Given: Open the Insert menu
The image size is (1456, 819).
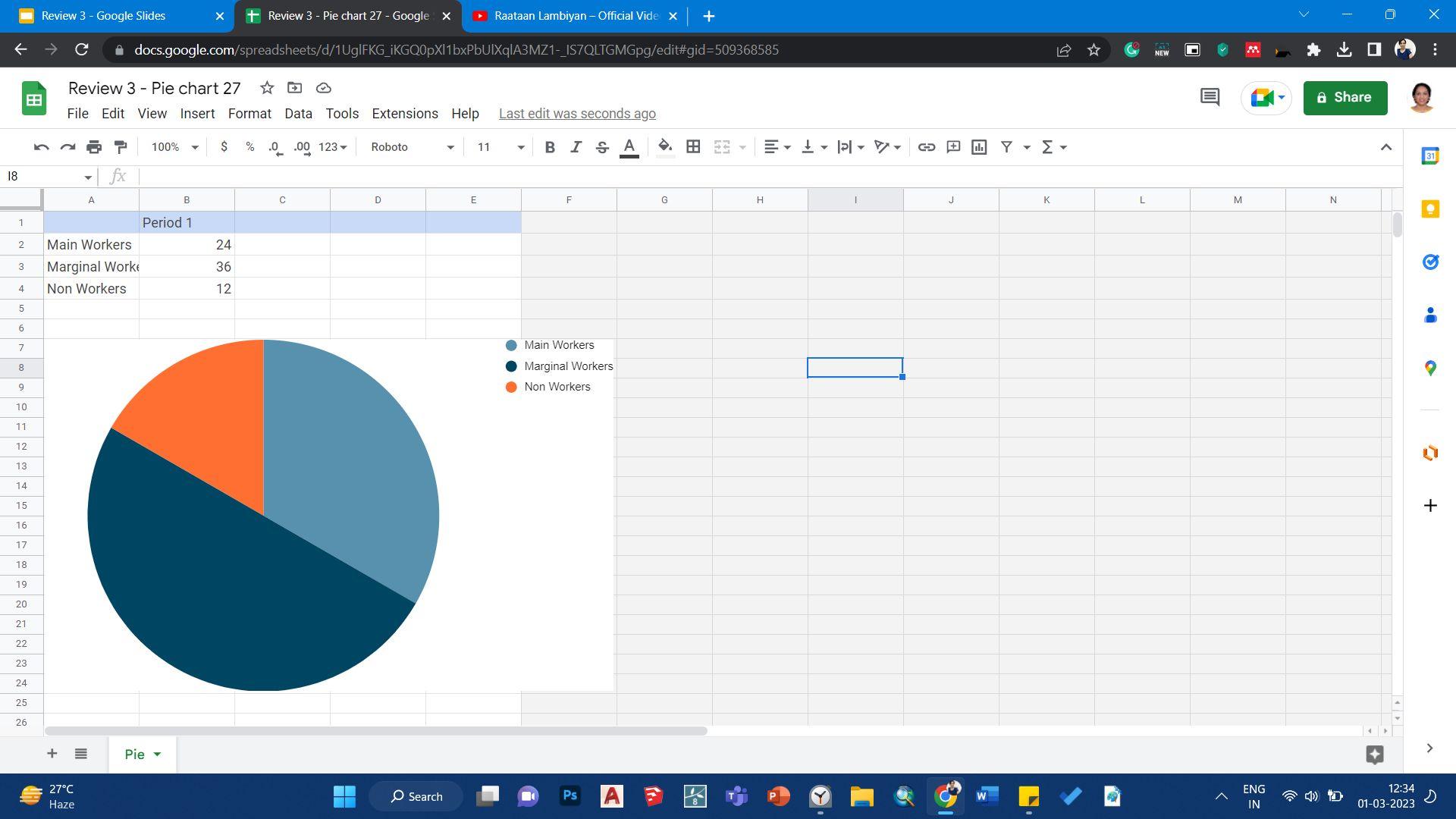Looking at the screenshot, I should click(197, 114).
